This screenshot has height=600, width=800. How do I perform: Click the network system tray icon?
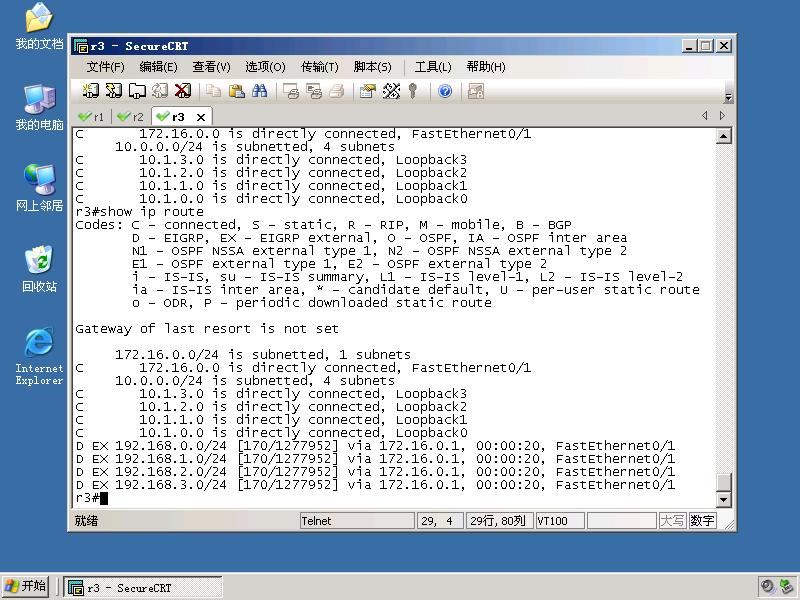point(787,587)
